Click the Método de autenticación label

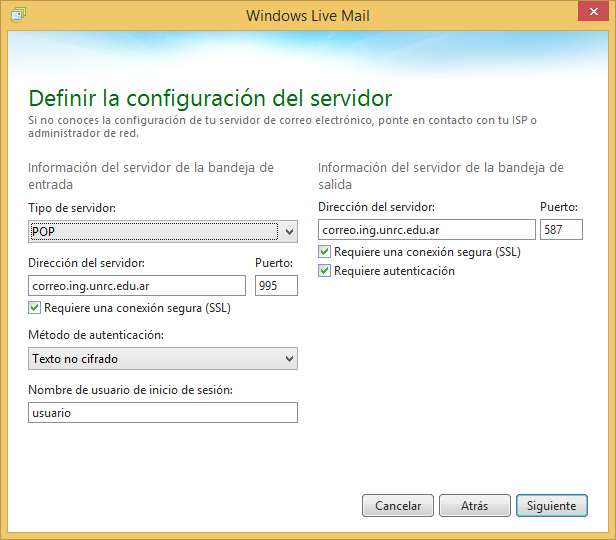[96, 335]
